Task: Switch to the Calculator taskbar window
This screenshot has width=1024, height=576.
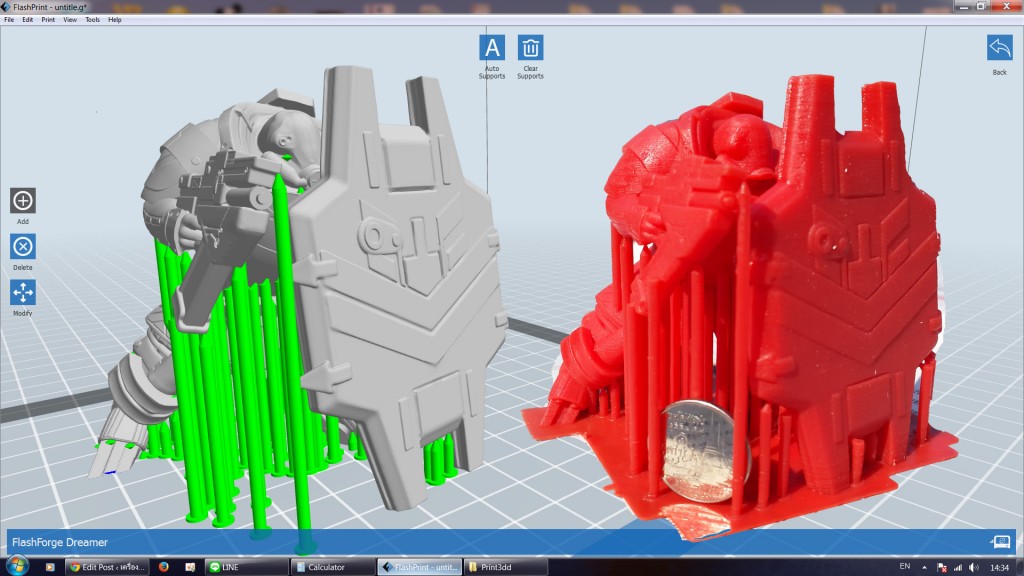Action: pos(332,567)
